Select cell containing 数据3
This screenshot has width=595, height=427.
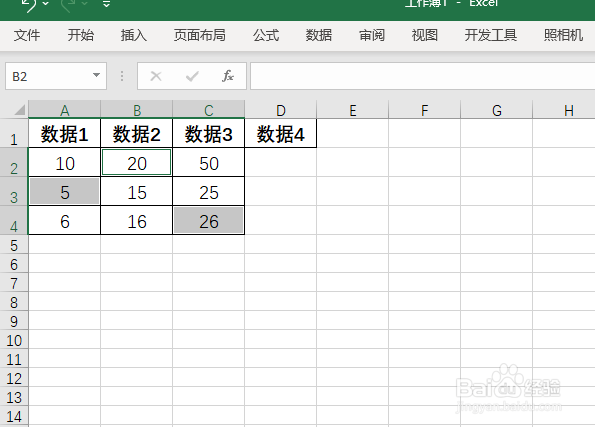click(x=208, y=134)
